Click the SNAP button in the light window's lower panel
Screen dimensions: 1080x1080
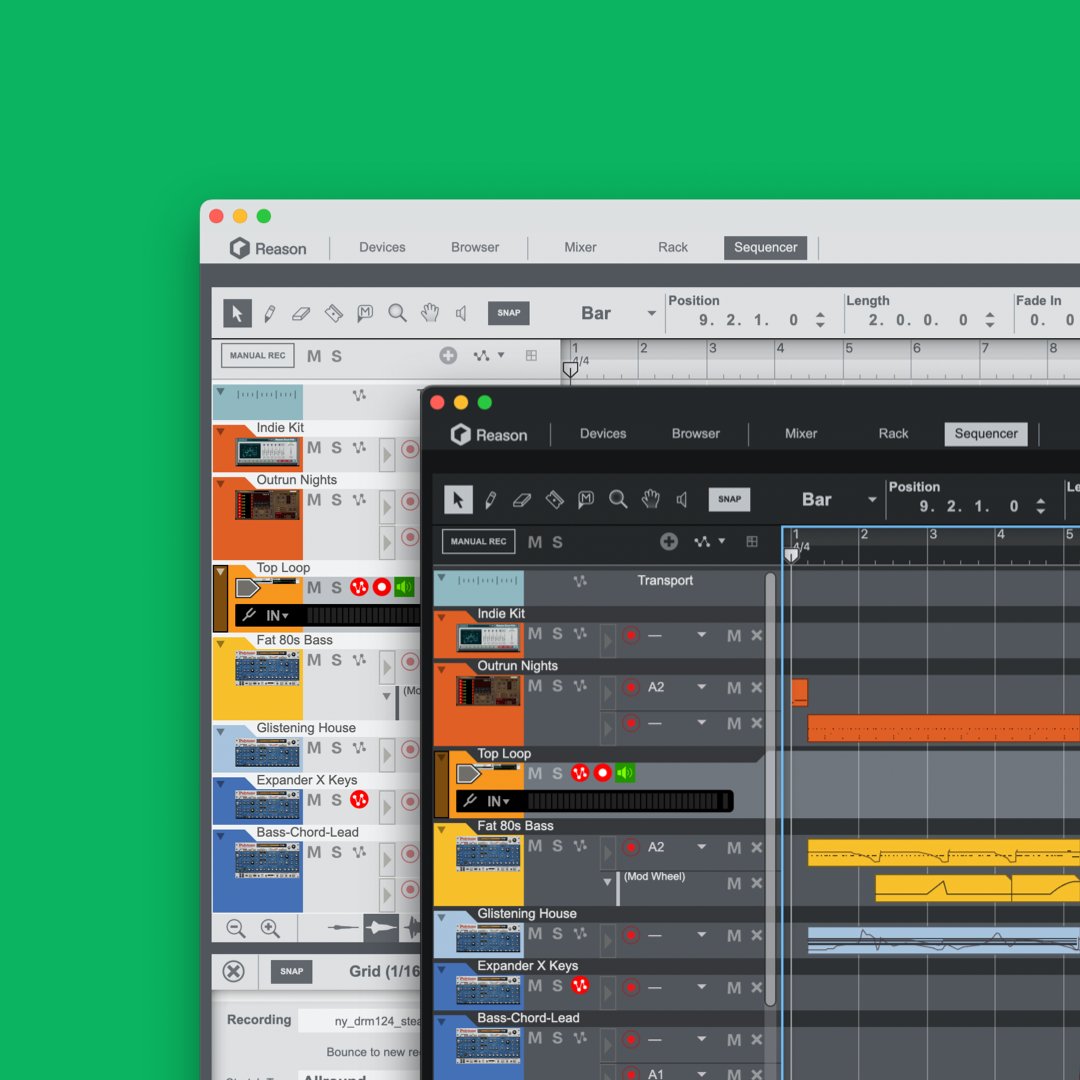click(x=291, y=971)
